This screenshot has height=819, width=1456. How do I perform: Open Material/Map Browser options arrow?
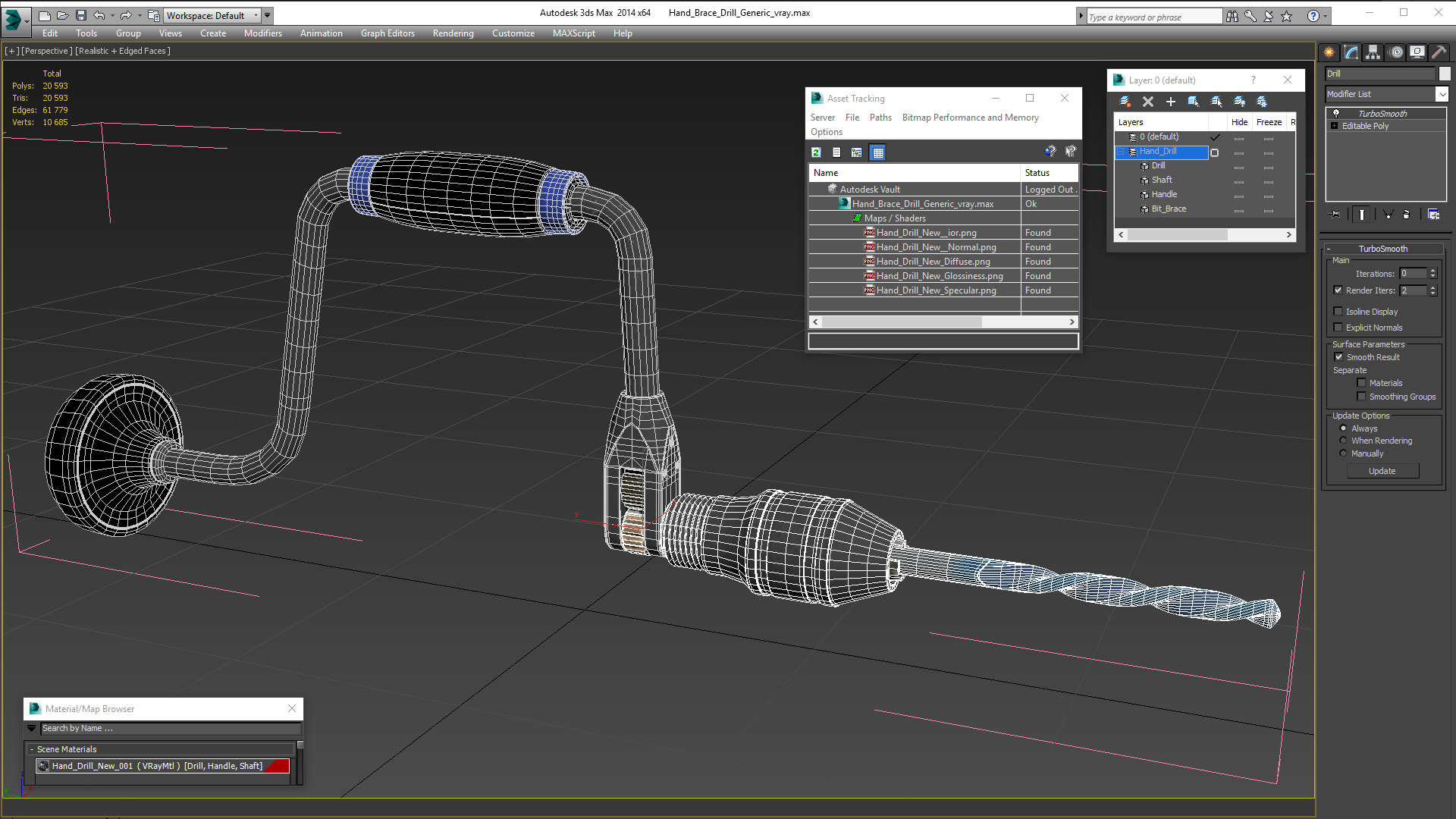pyautogui.click(x=31, y=728)
